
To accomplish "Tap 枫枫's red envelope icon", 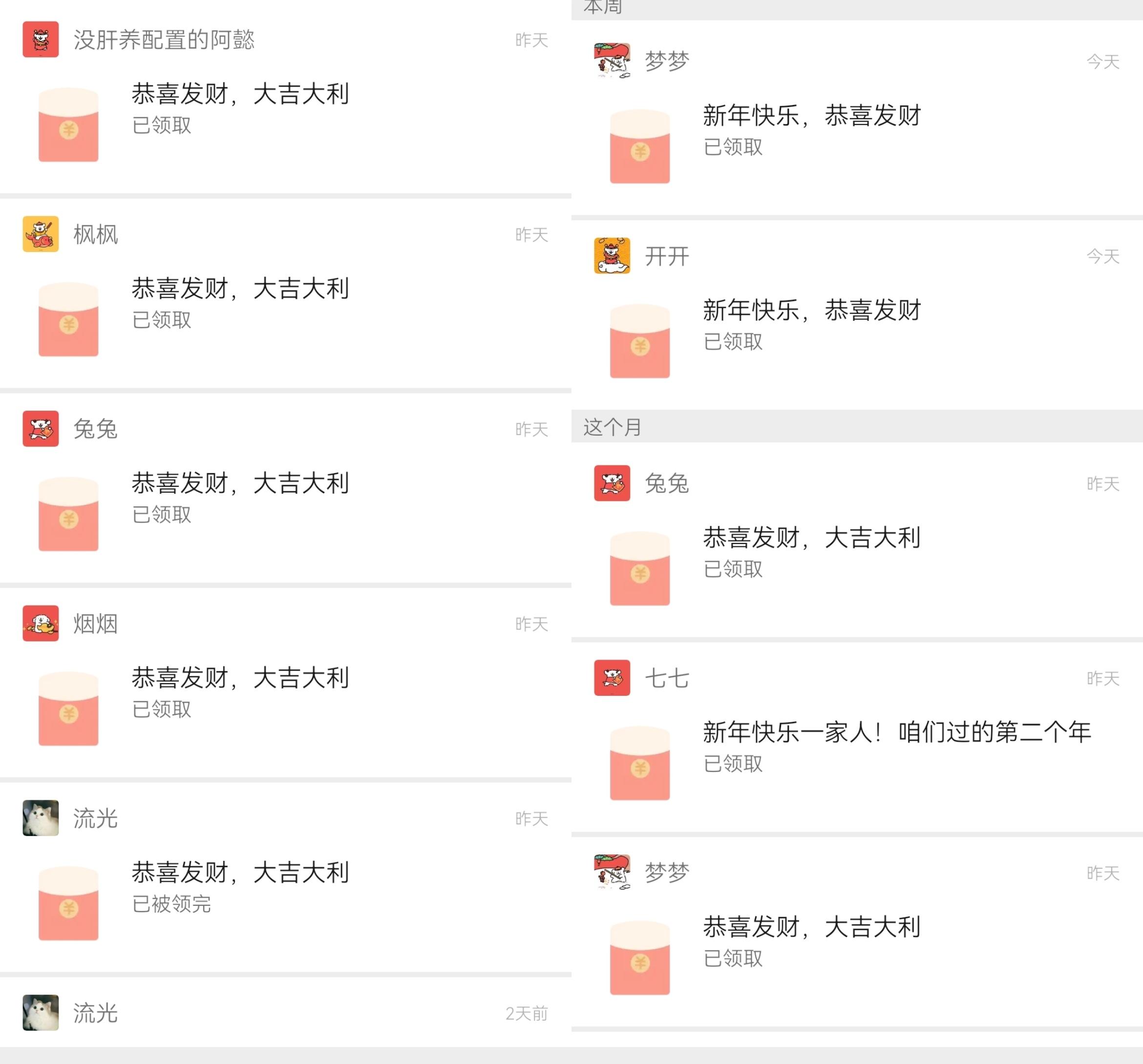I will click(68, 320).
